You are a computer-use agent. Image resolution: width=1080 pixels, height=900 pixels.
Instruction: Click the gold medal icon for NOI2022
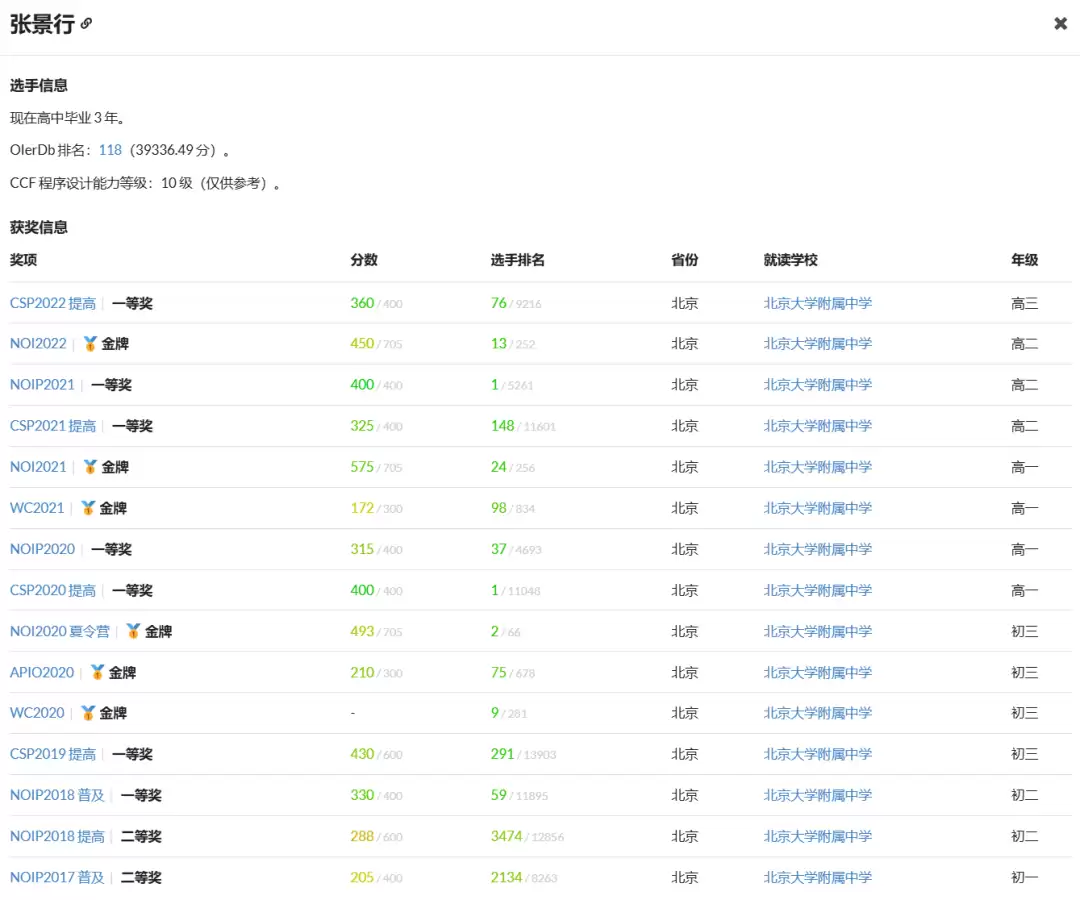90,344
